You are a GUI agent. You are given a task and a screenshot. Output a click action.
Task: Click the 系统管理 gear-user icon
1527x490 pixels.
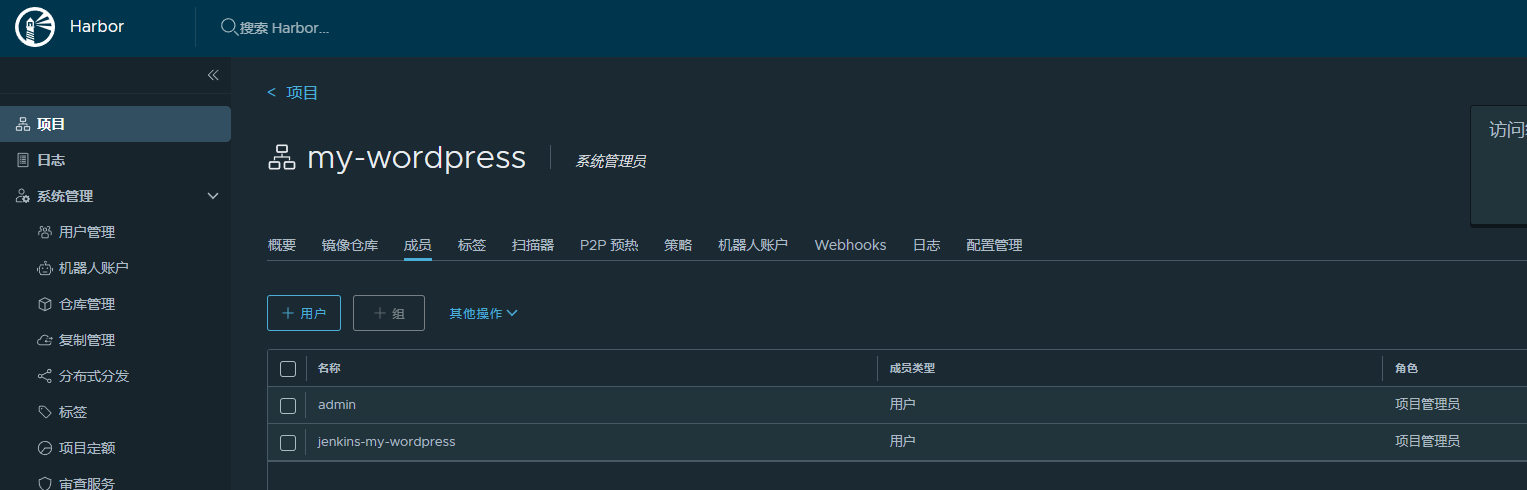pos(23,196)
